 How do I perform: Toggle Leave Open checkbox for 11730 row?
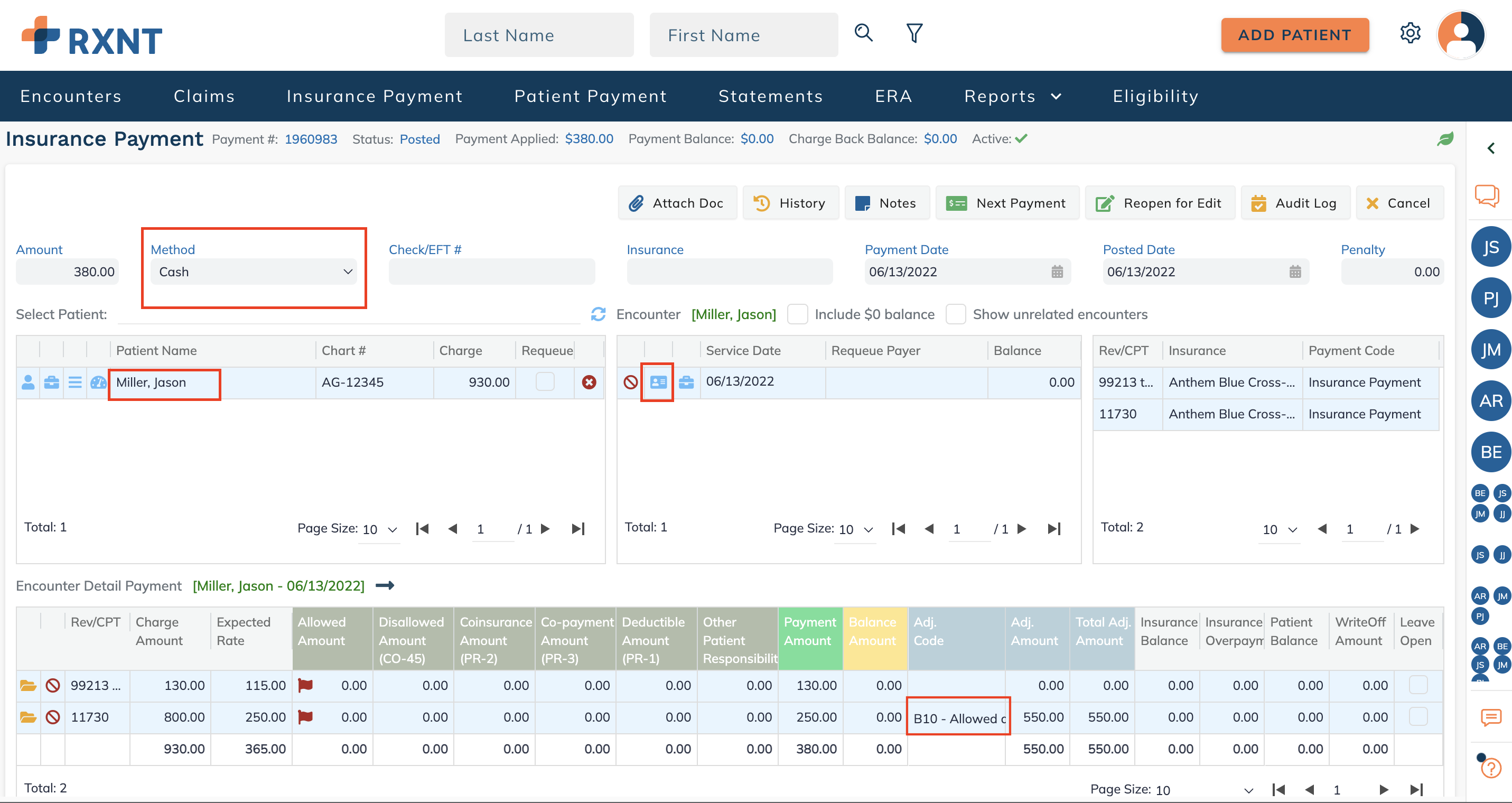tap(1417, 717)
